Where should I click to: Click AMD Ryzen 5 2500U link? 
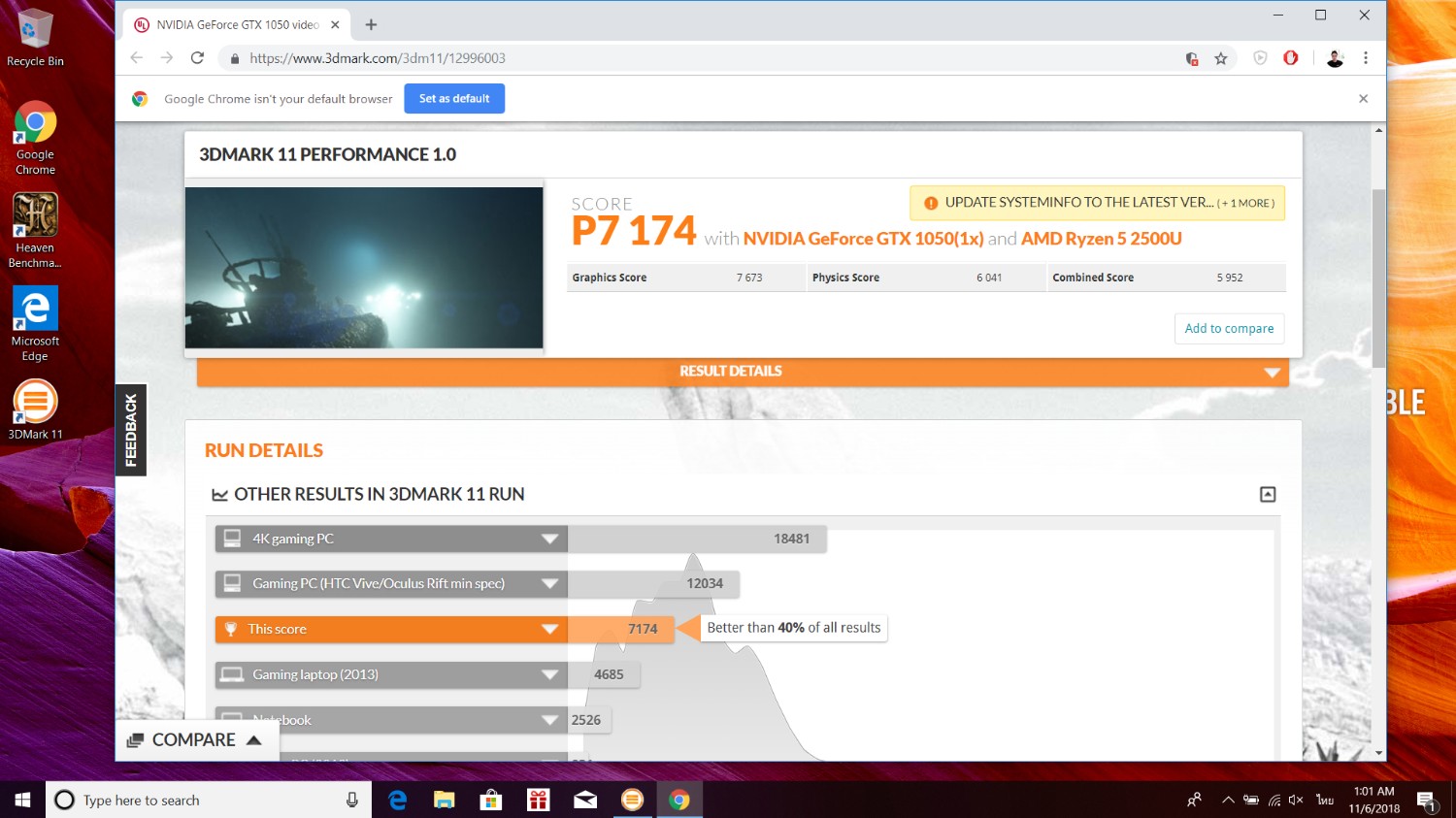click(x=1102, y=239)
